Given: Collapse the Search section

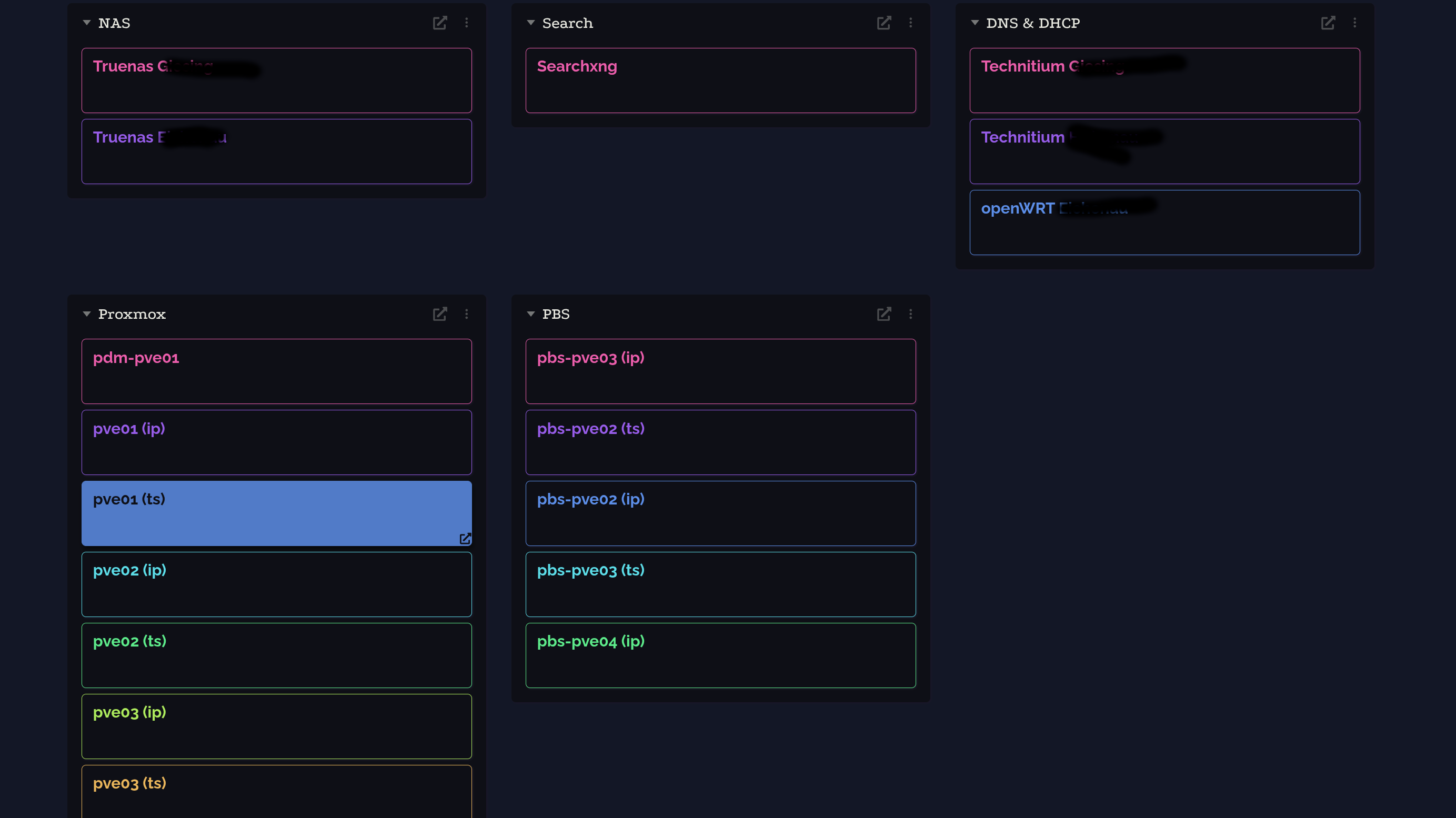Looking at the screenshot, I should 531,23.
